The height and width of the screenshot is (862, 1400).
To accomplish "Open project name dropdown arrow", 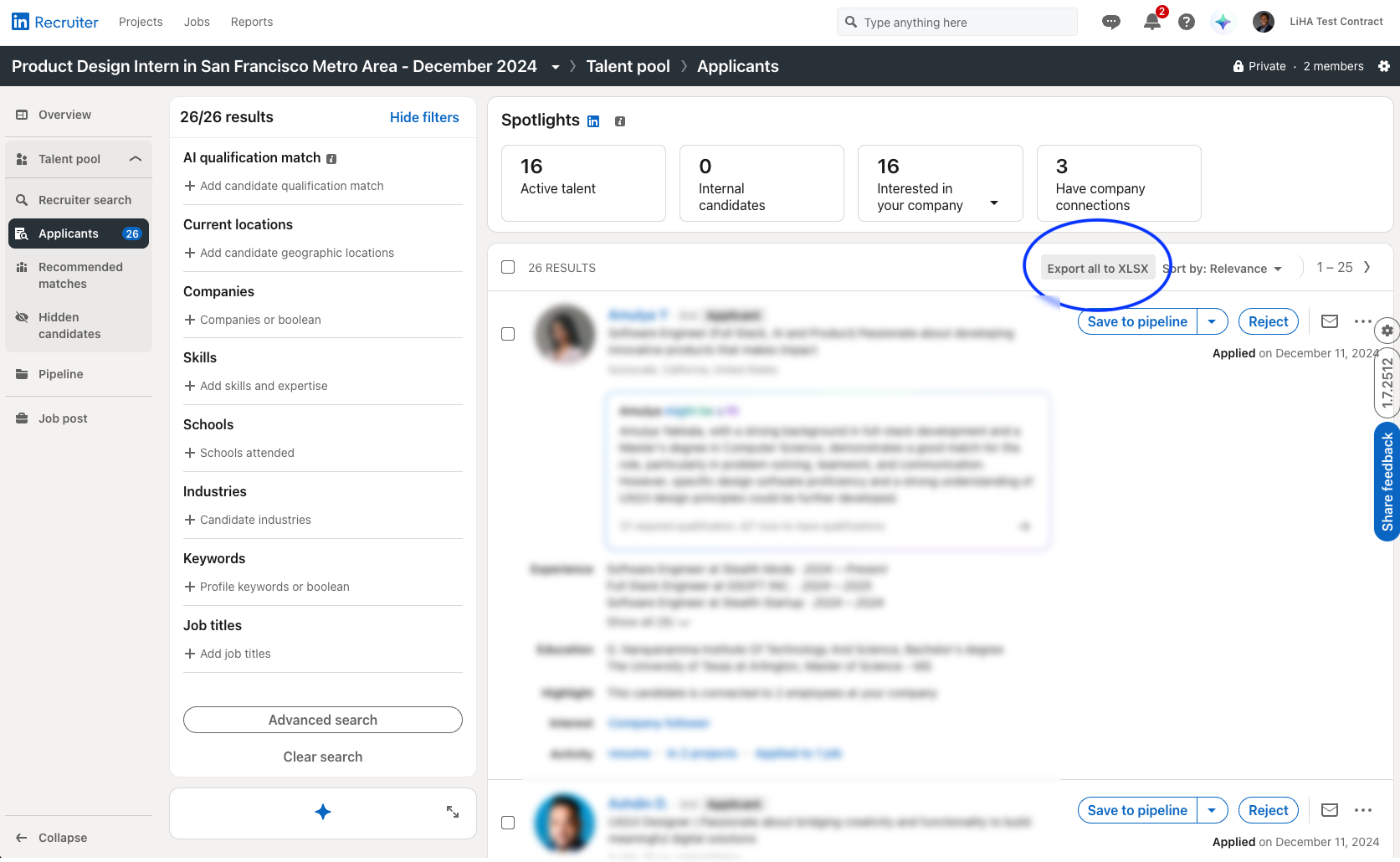I will point(556,67).
